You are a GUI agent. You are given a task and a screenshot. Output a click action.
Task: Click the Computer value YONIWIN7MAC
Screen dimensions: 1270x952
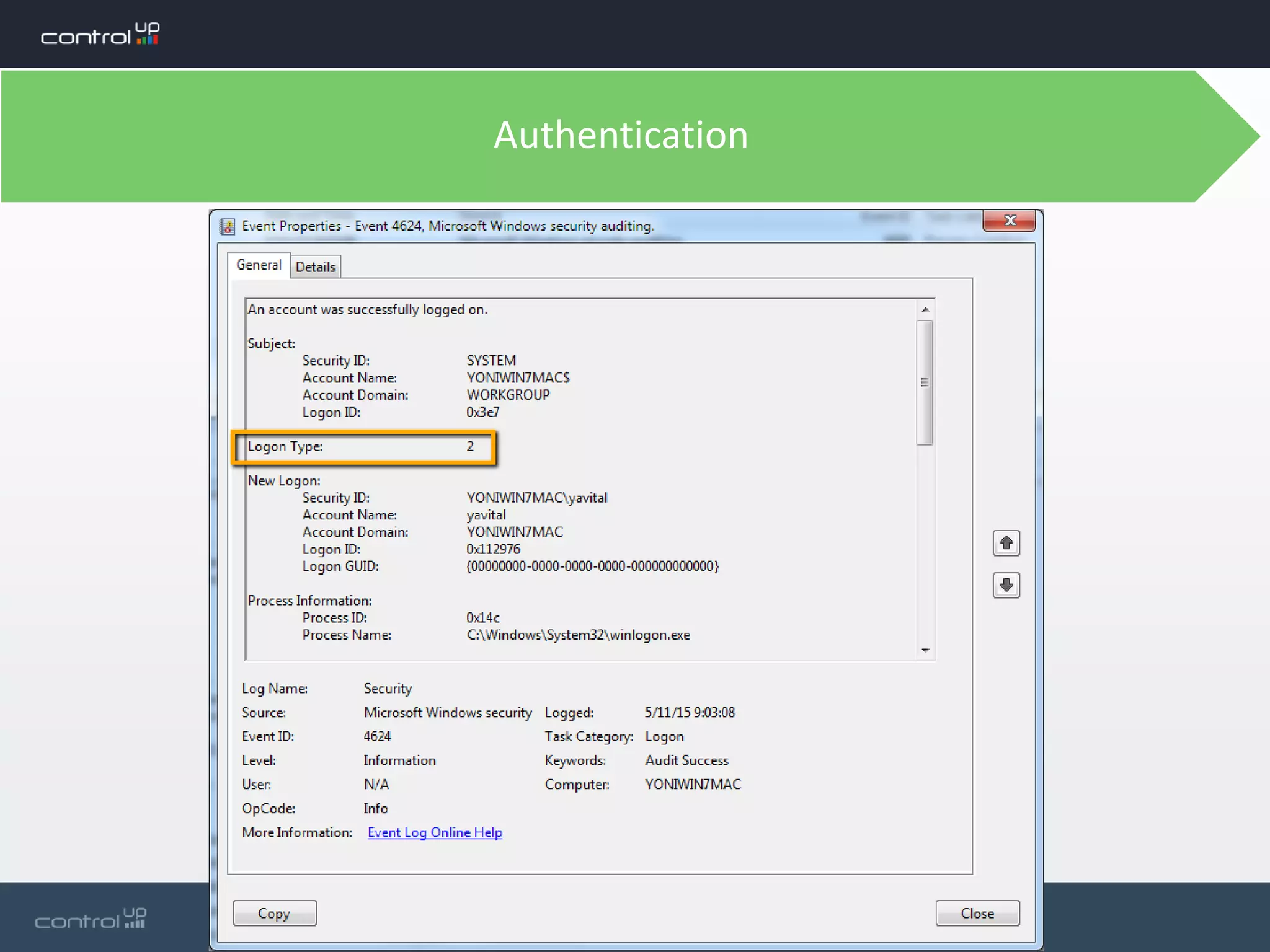(693, 785)
